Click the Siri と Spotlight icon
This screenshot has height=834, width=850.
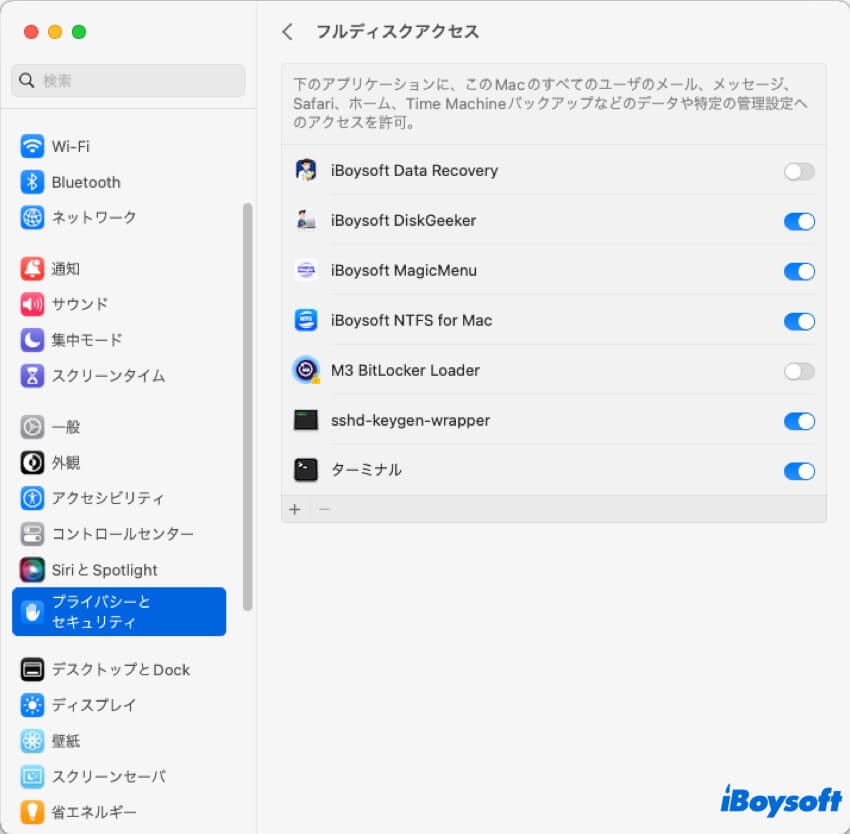tap(32, 569)
